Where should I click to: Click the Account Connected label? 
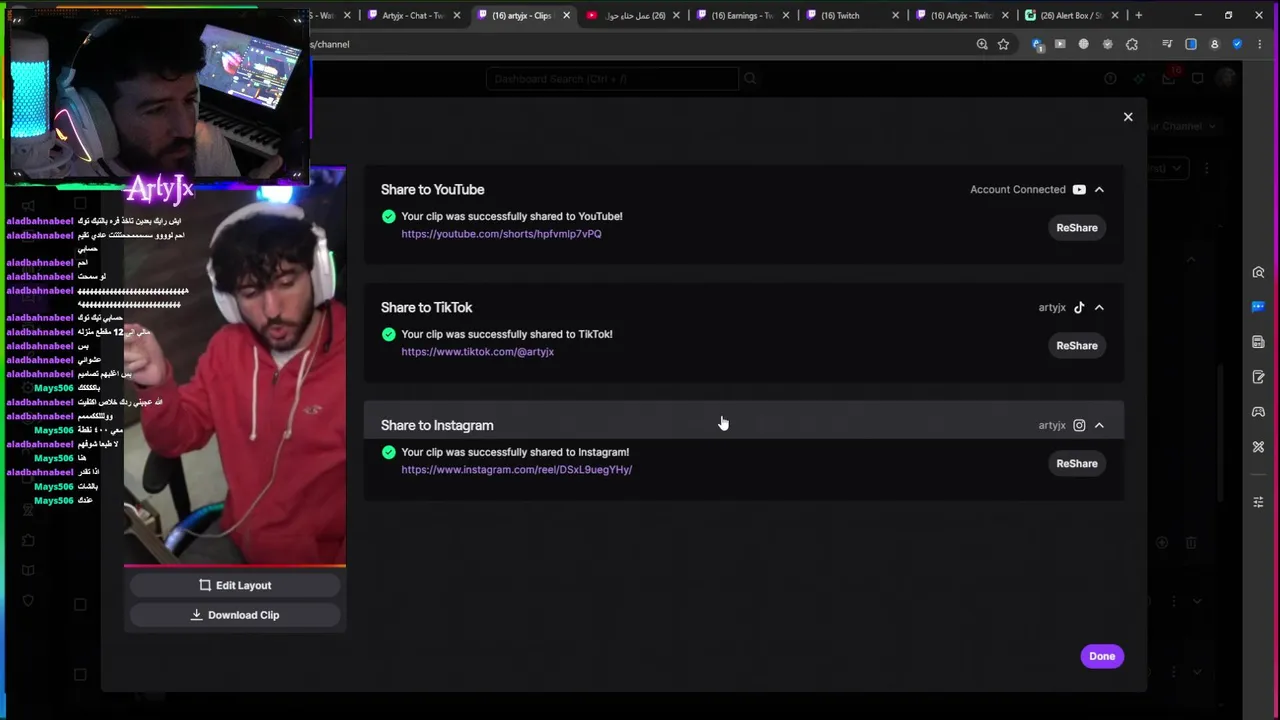click(x=1018, y=190)
